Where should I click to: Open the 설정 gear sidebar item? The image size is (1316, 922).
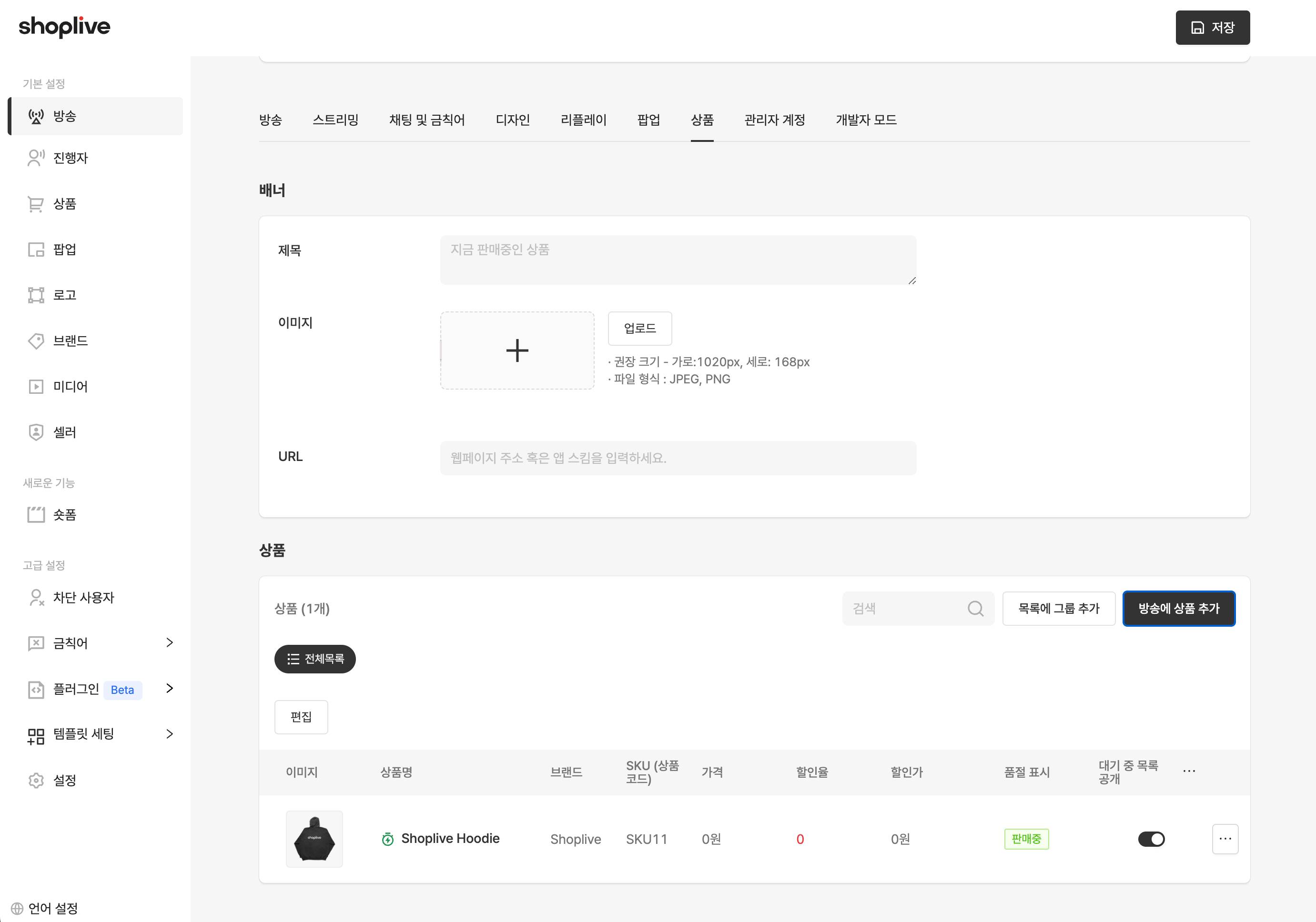coord(95,780)
